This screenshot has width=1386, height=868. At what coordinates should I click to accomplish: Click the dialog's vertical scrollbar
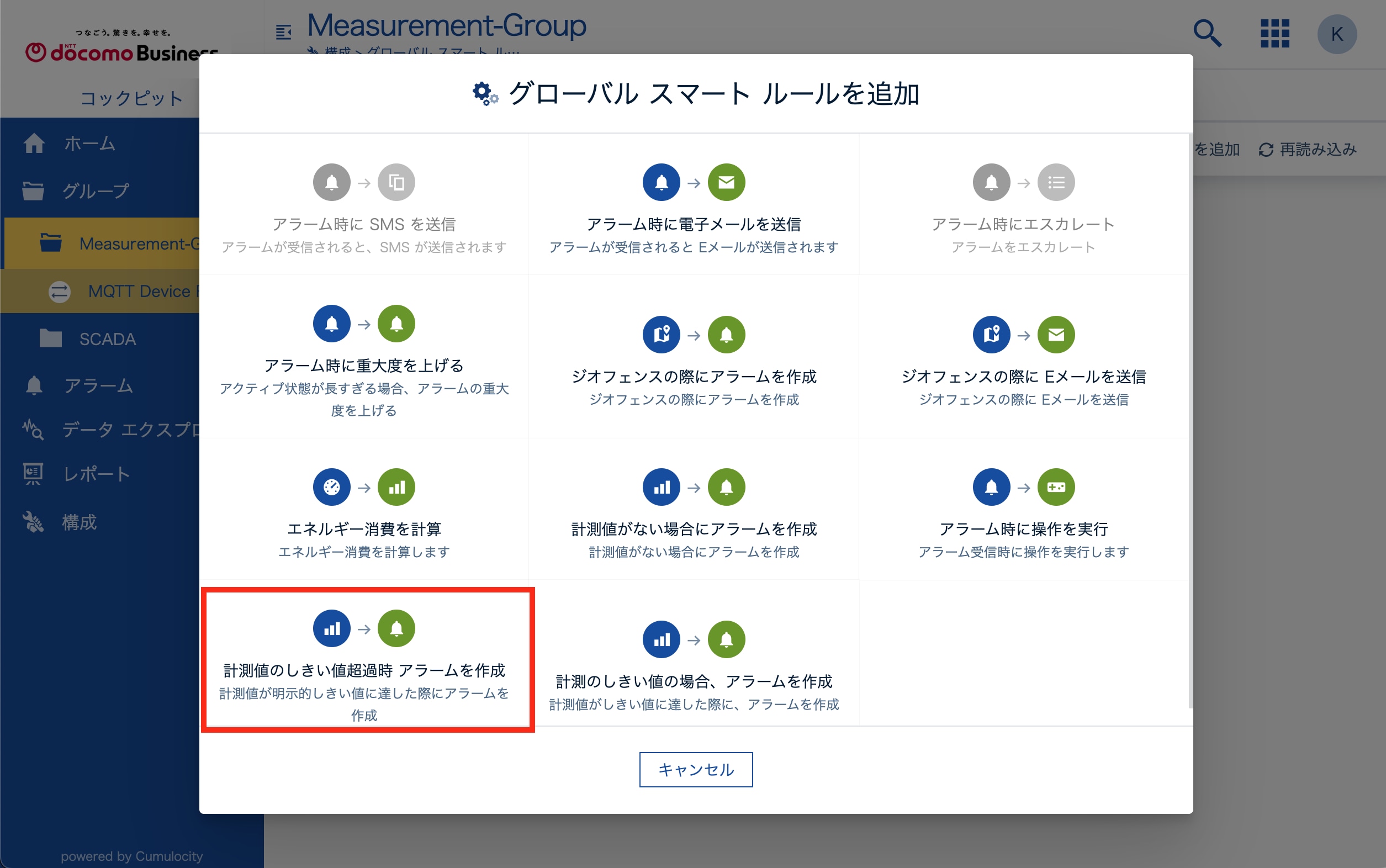point(1190,422)
